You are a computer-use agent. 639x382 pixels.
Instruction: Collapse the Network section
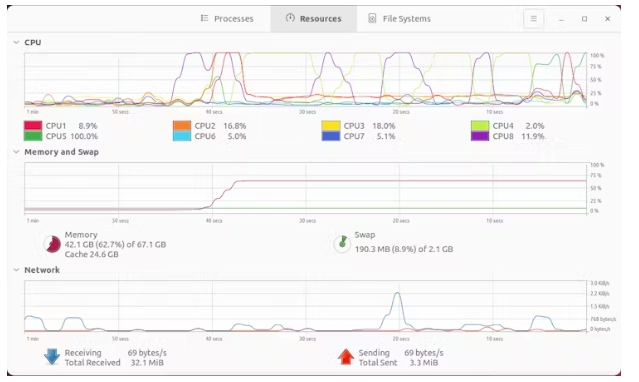tap(16, 270)
